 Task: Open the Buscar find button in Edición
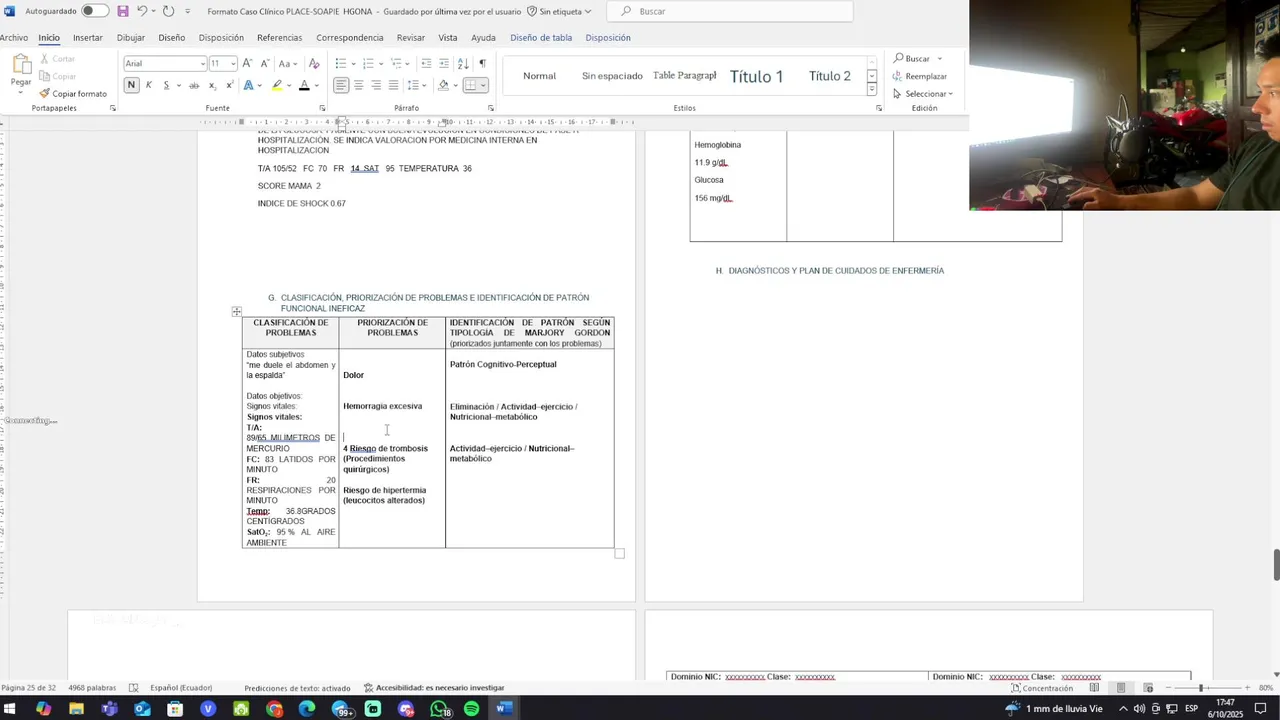pos(912,58)
